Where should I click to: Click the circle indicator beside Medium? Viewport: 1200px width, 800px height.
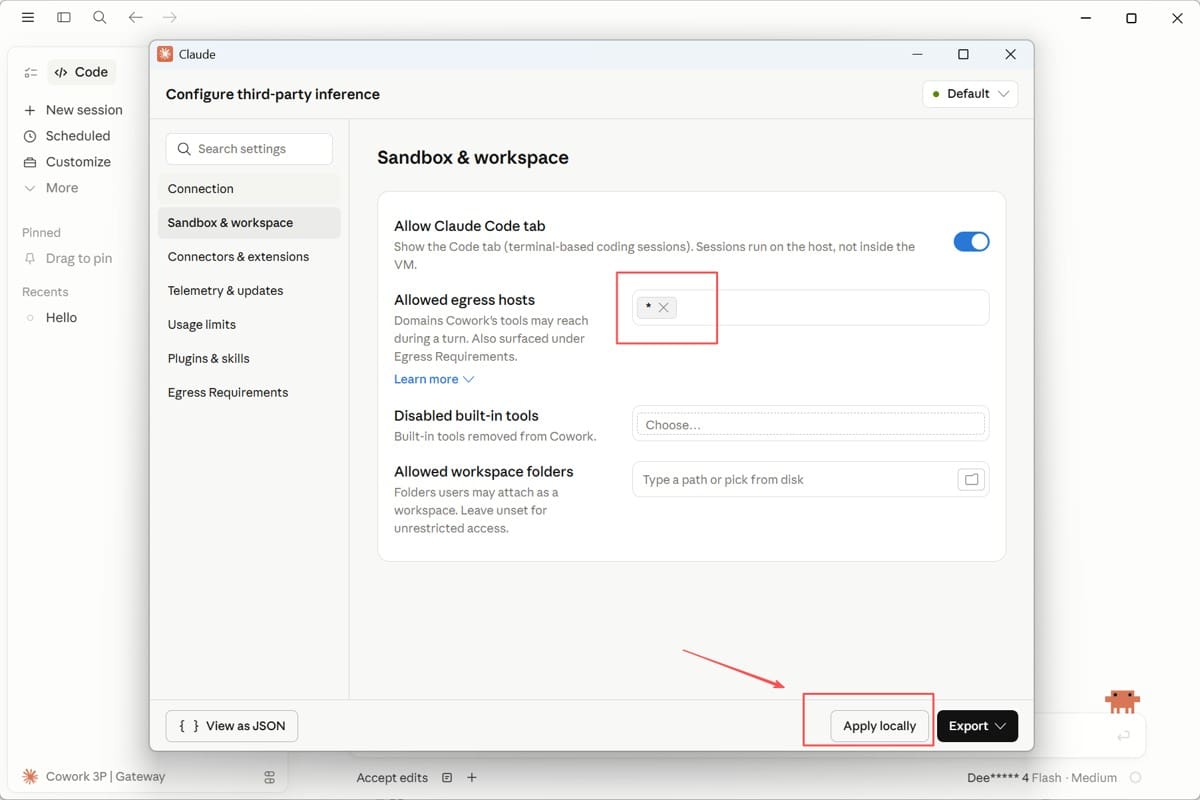1135,778
